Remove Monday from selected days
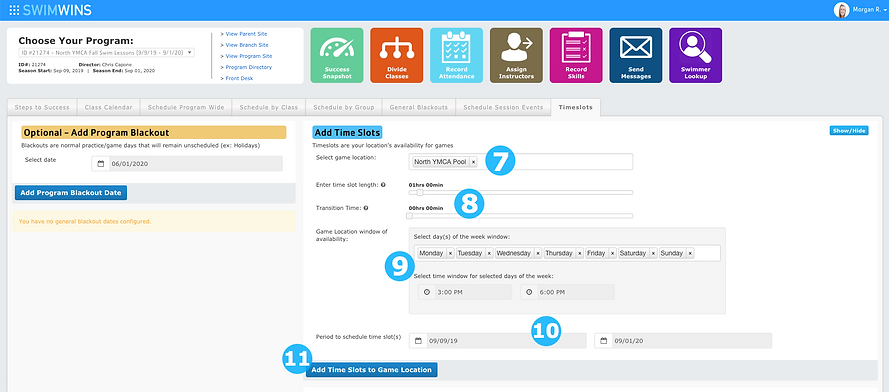 coord(450,254)
